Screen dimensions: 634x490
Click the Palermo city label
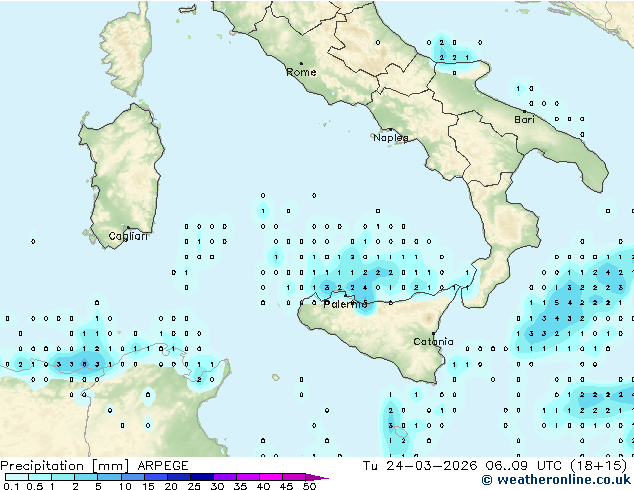click(x=345, y=304)
